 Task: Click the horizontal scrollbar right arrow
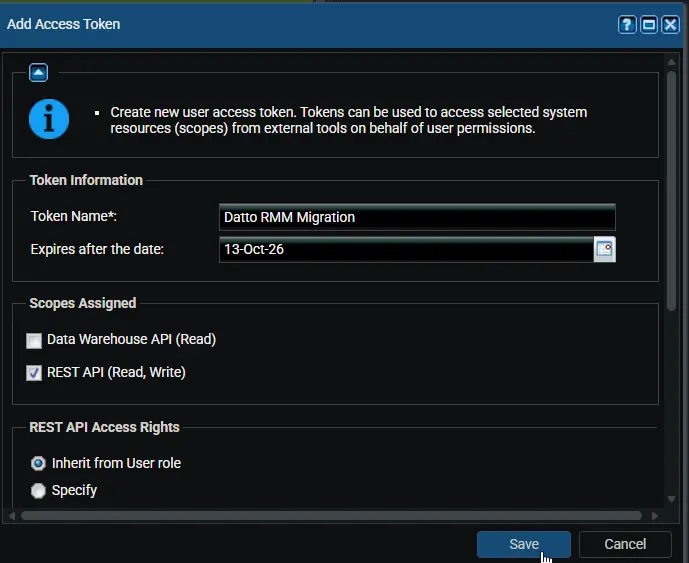point(654,516)
